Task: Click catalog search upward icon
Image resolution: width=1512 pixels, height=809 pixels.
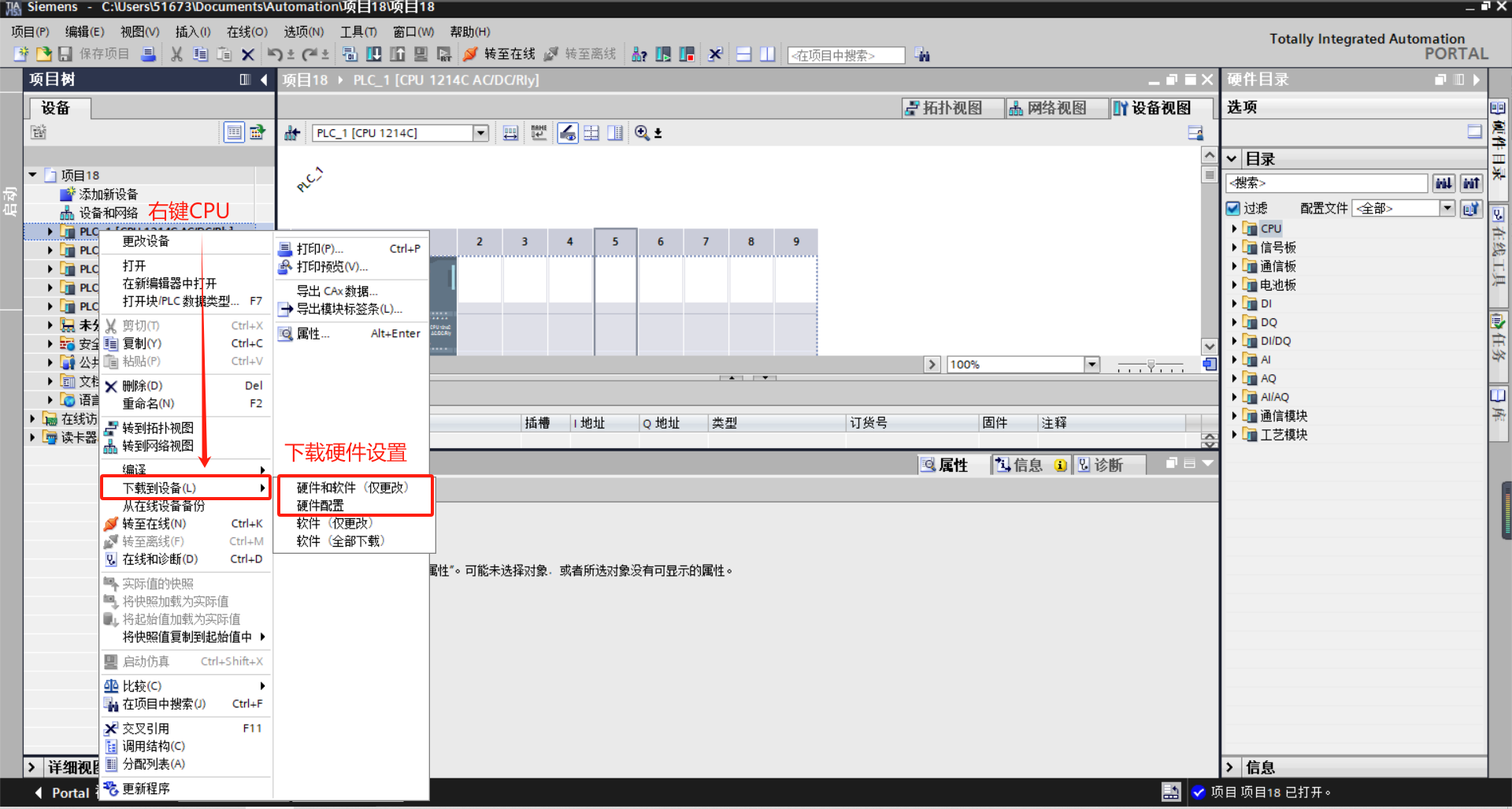Action: [x=1471, y=184]
